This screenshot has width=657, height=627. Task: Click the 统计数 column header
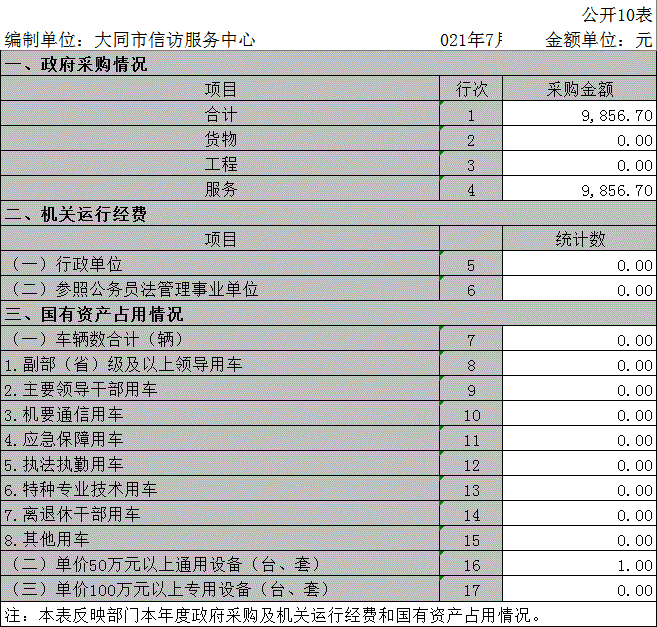(x=579, y=239)
